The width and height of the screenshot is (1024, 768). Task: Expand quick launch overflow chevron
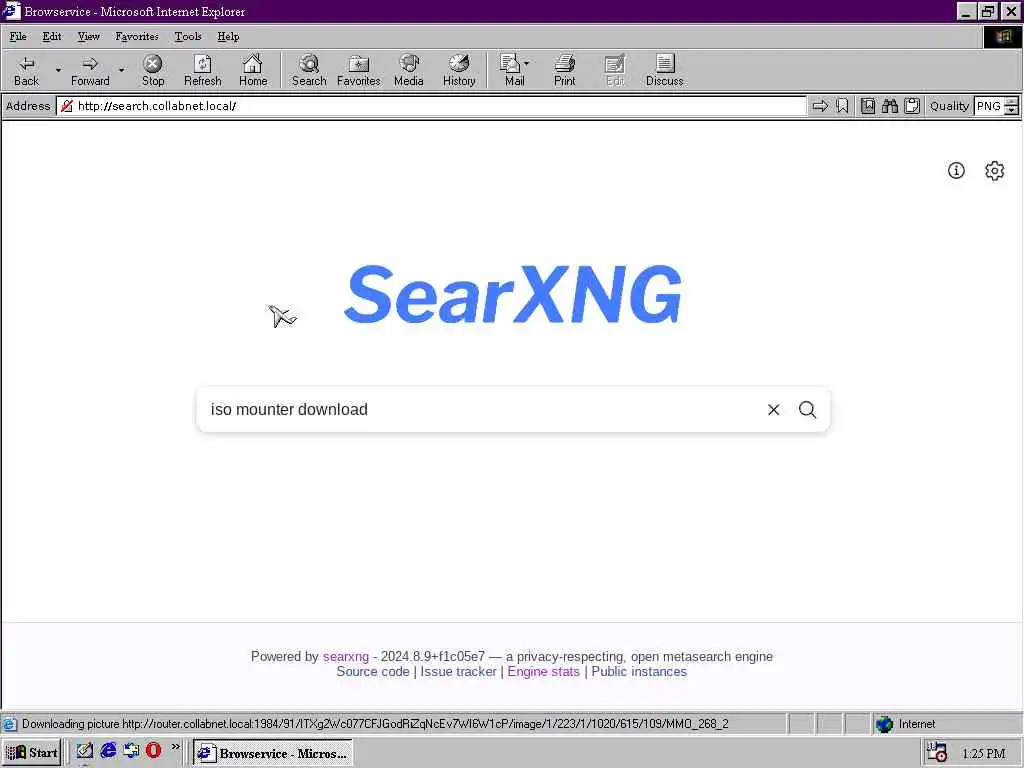coord(176,747)
